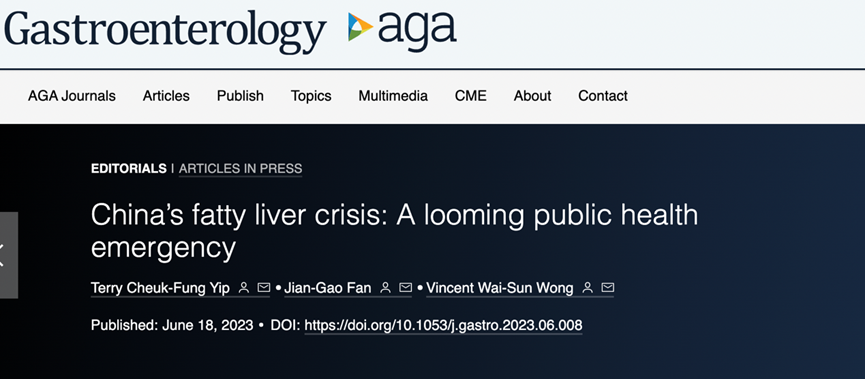Open the Multimedia menu

[393, 96]
